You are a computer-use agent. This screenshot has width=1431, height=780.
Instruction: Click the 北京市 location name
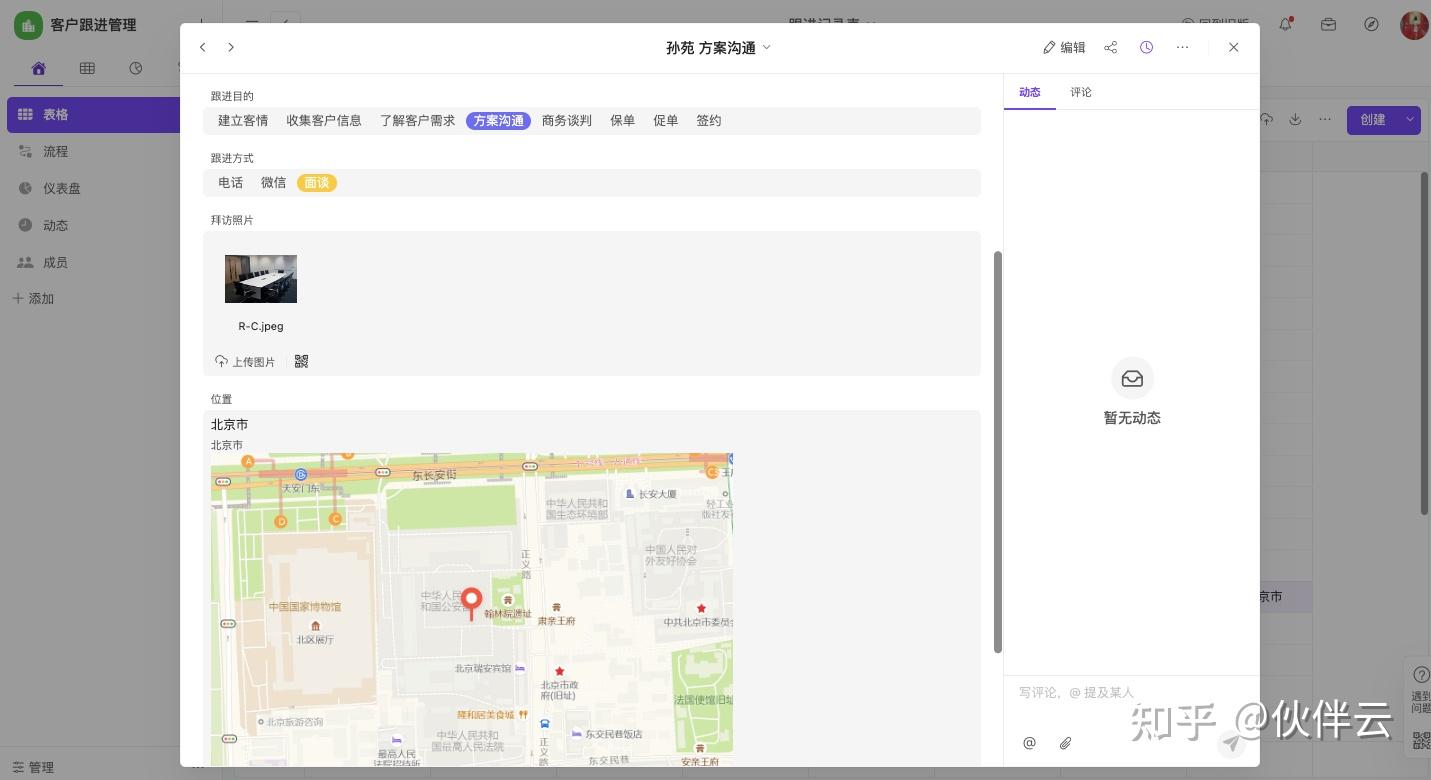tap(230, 425)
